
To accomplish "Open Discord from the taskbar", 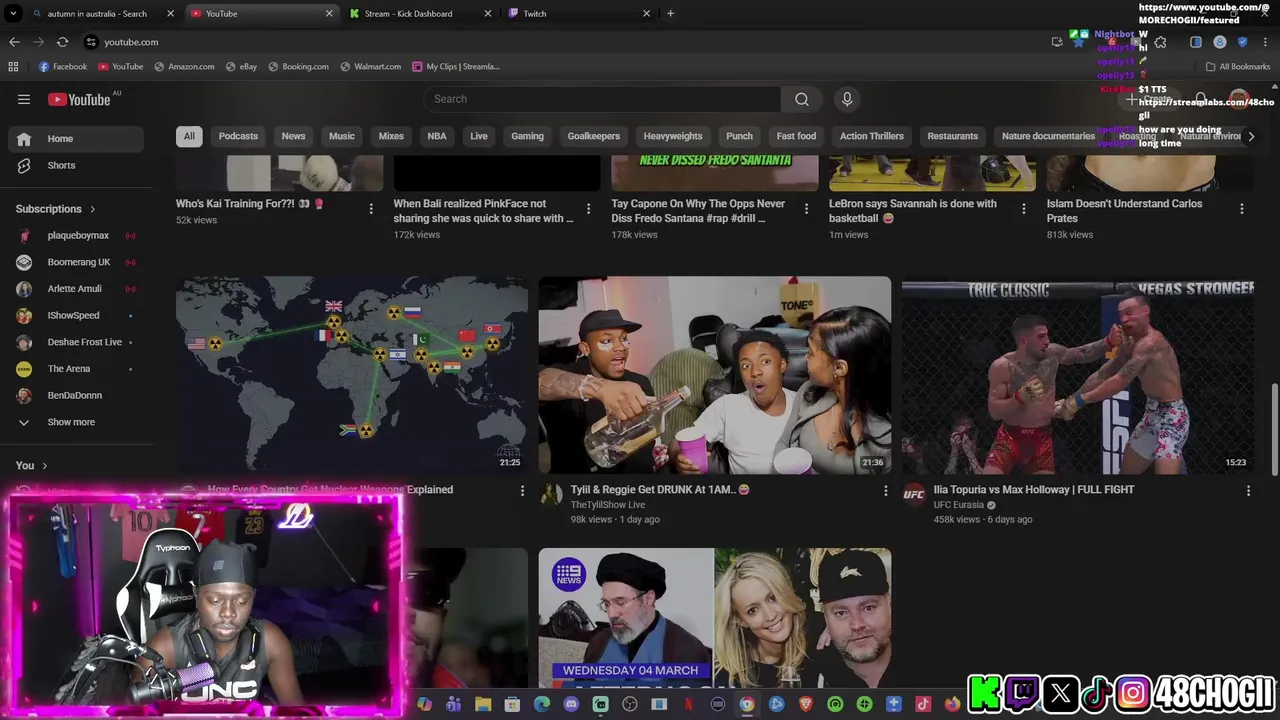I will (571, 705).
